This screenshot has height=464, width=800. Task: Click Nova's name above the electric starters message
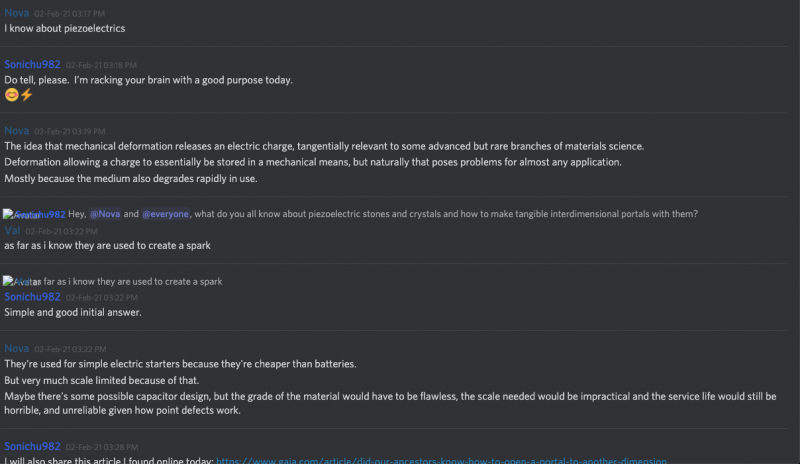(17, 348)
